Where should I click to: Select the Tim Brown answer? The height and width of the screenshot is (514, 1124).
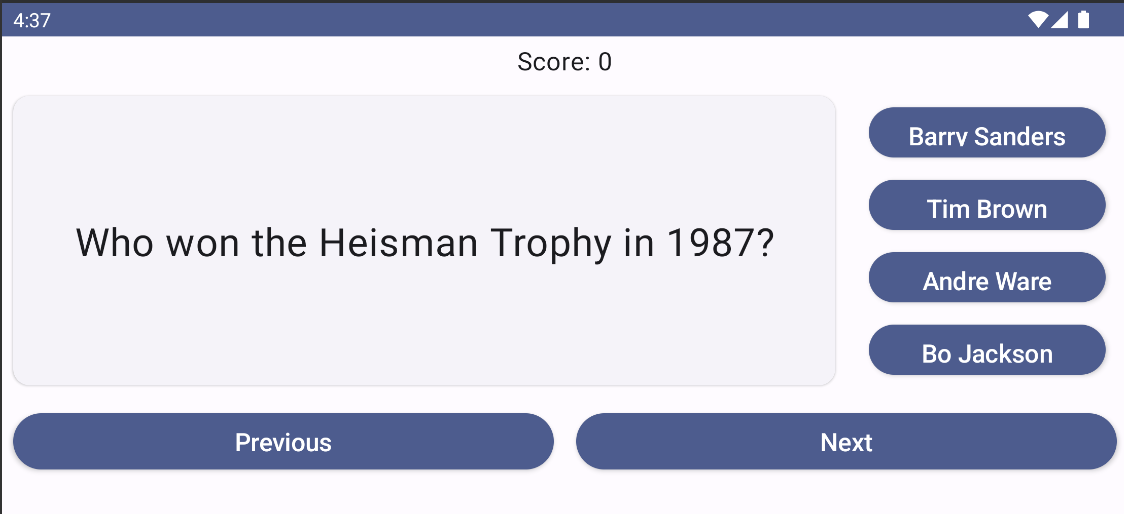point(987,205)
